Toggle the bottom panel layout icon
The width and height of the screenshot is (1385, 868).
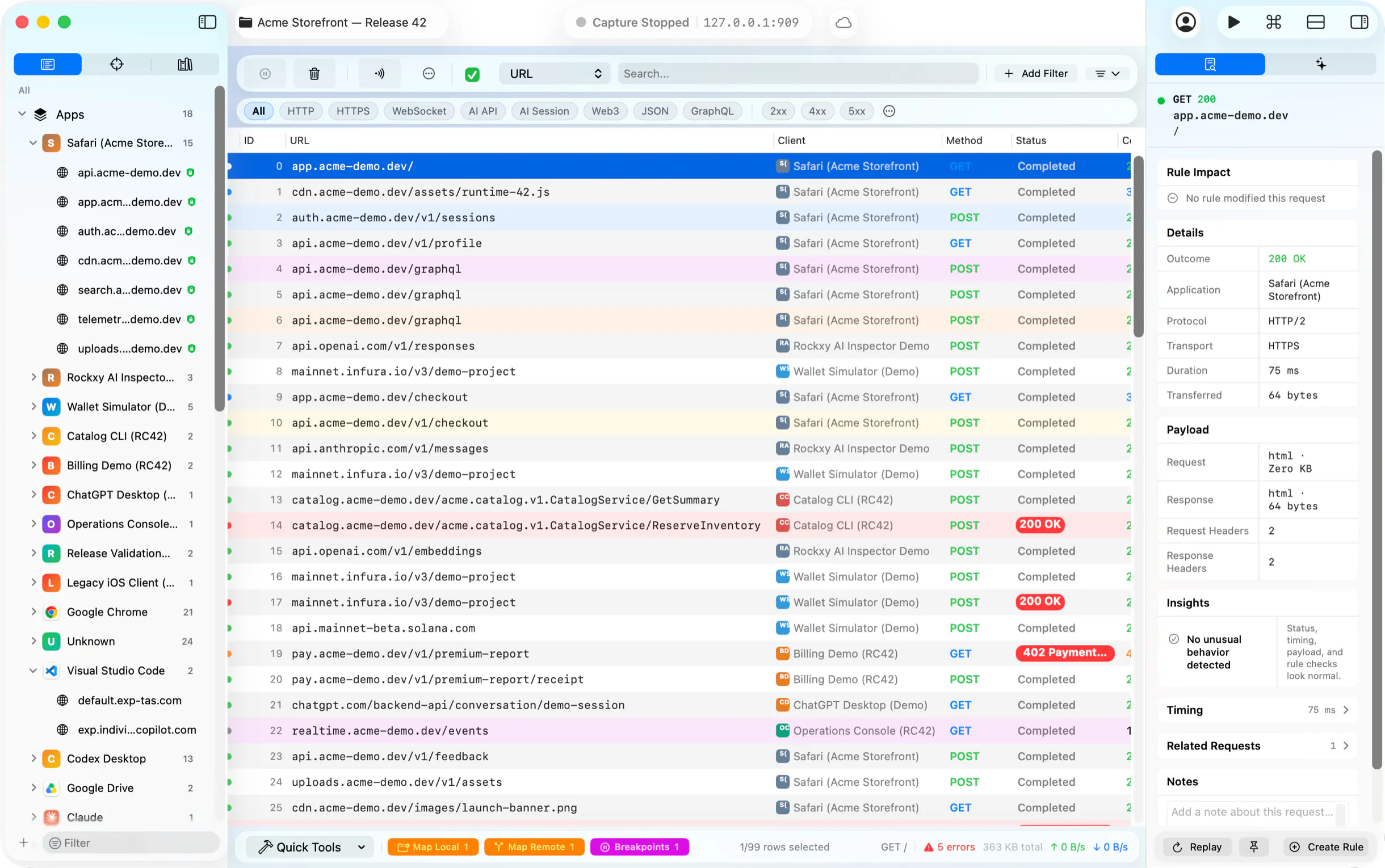pyautogui.click(x=1316, y=22)
